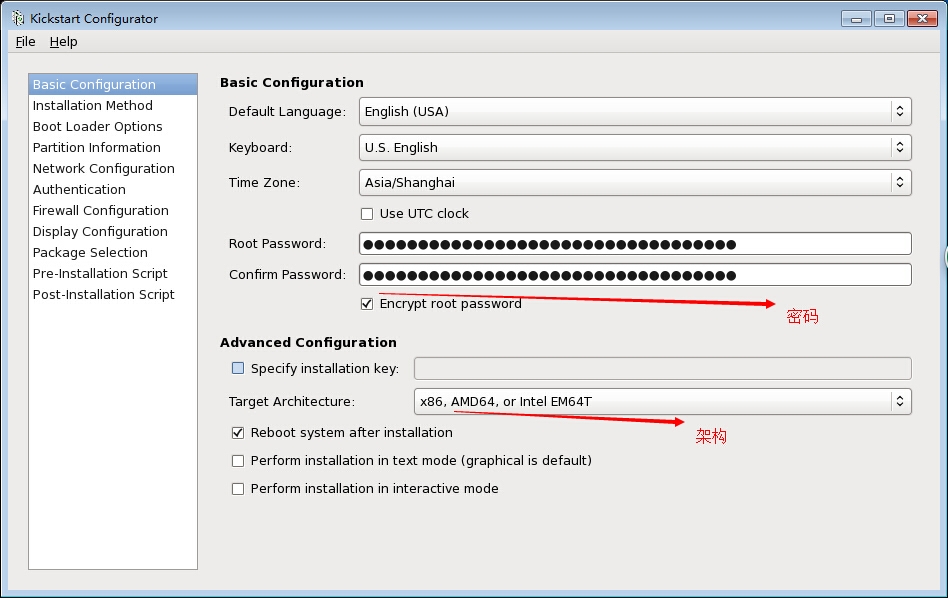This screenshot has height=598, width=948.
Task: Expand the Default Language dropdown
Action: [x=635, y=112]
